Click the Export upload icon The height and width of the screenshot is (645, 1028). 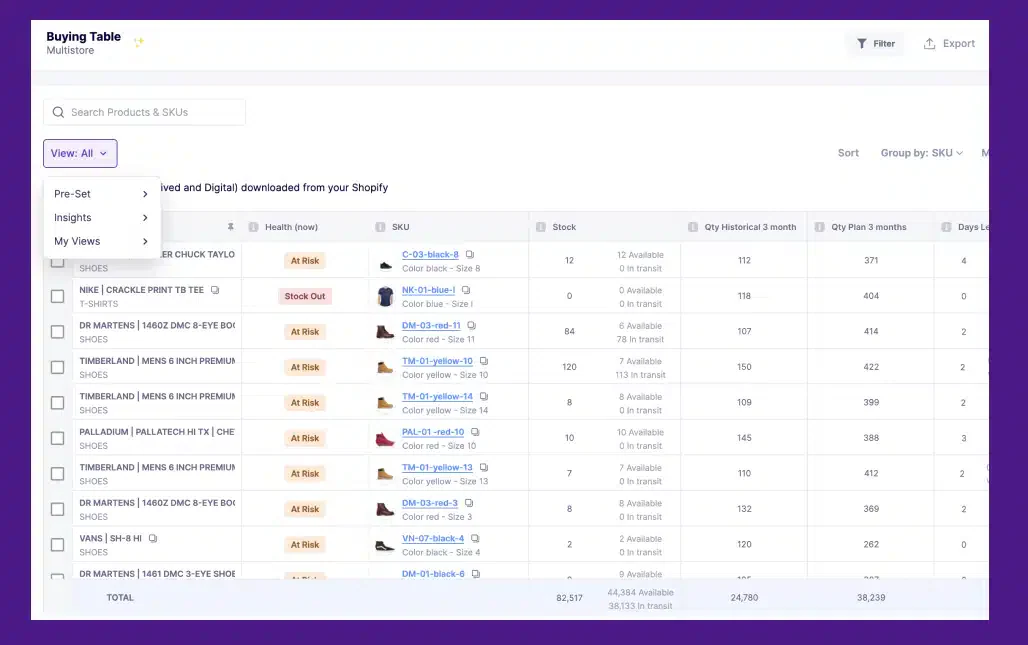[x=929, y=43]
